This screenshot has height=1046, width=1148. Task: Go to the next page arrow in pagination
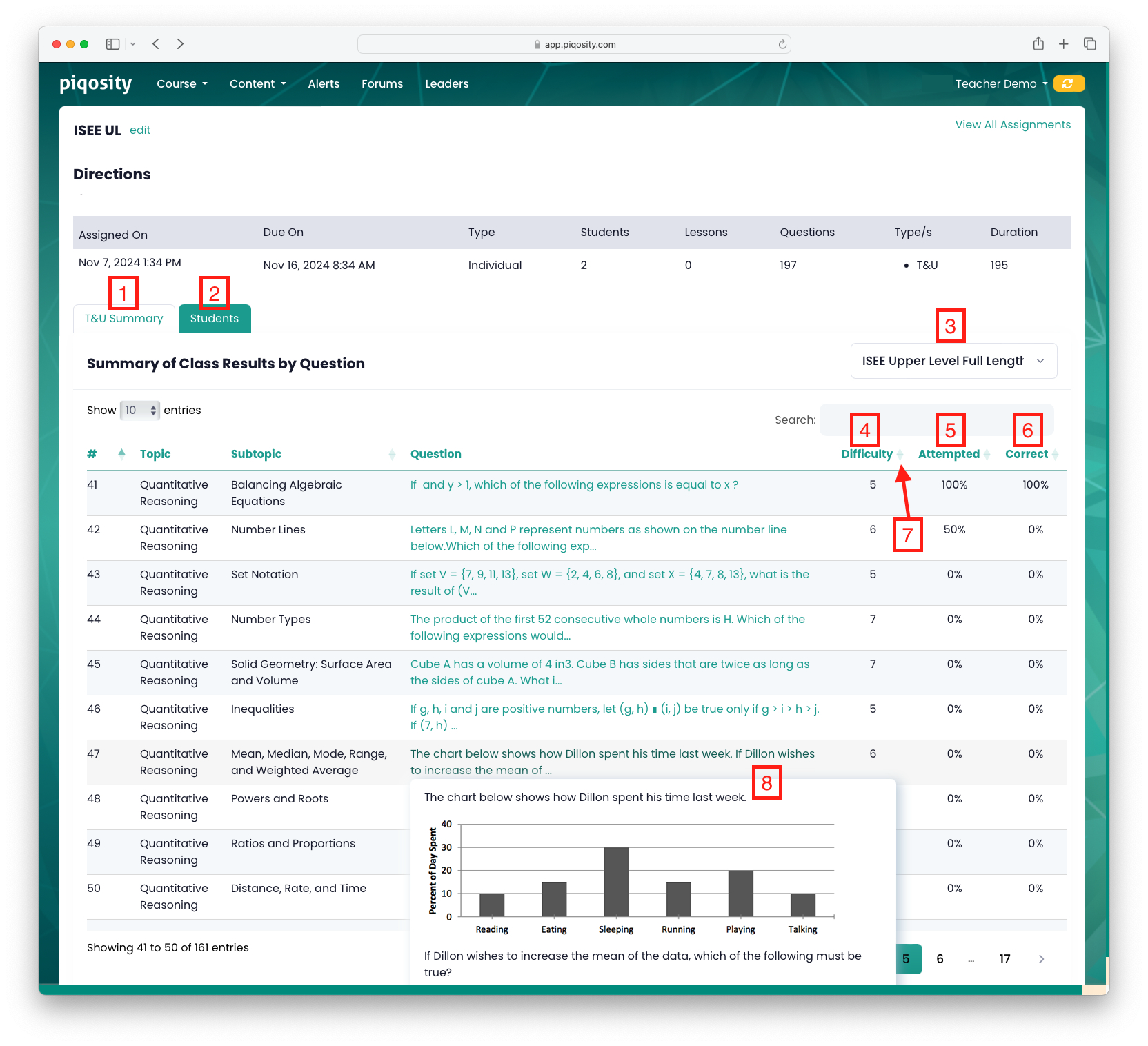point(1041,959)
